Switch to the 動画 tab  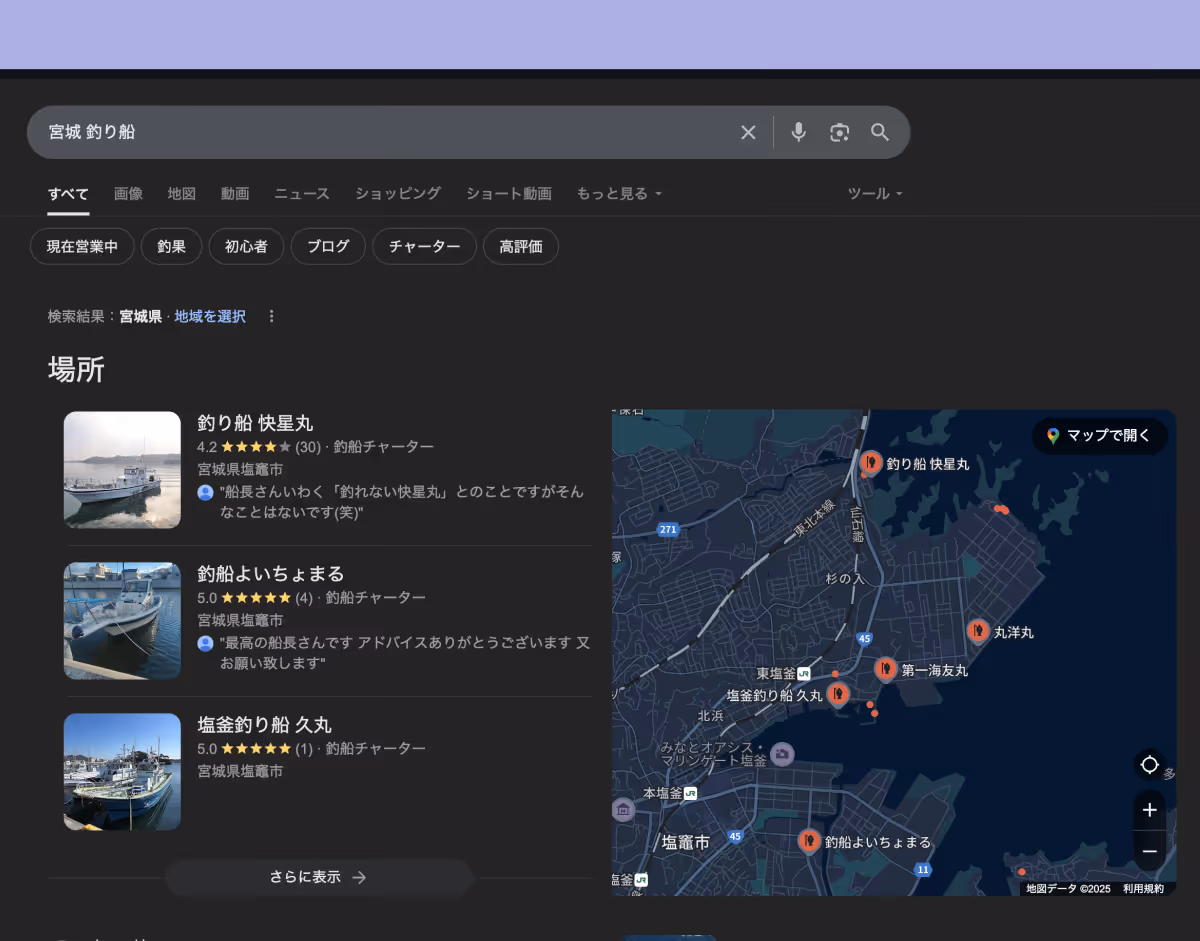(235, 193)
